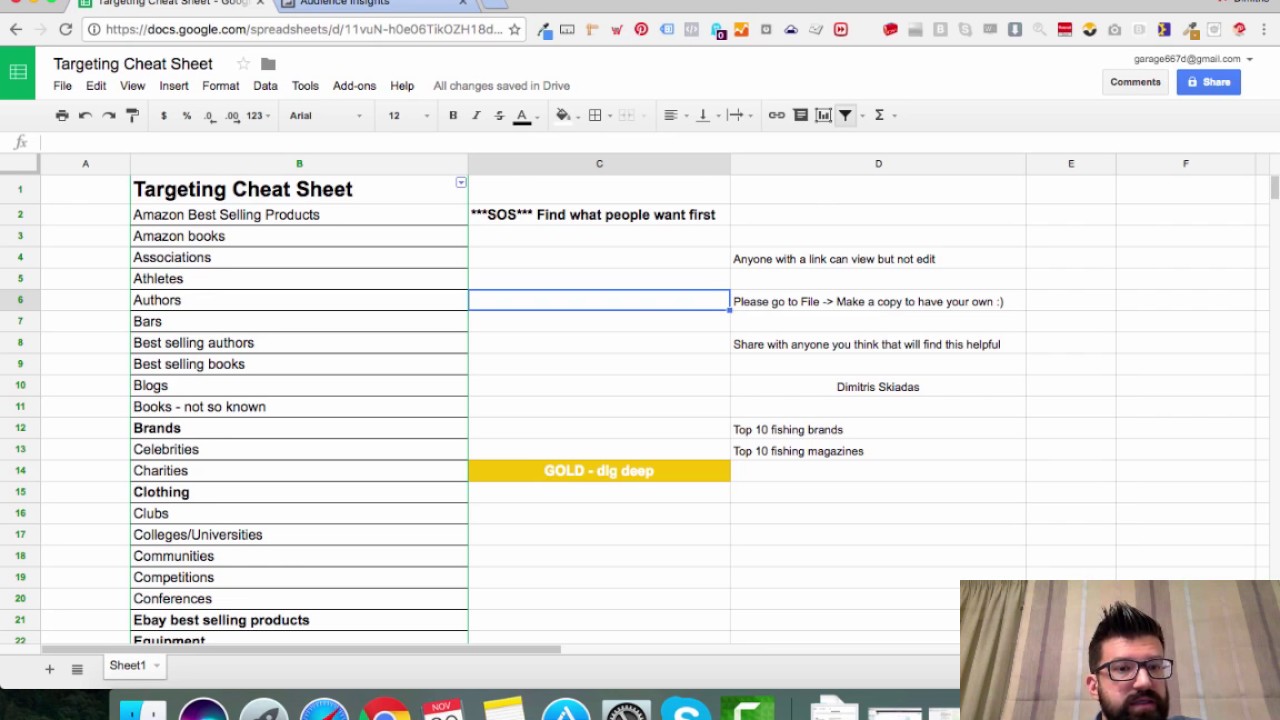
Task: Click the document title Targeting Cheat Sheet
Action: 133,64
